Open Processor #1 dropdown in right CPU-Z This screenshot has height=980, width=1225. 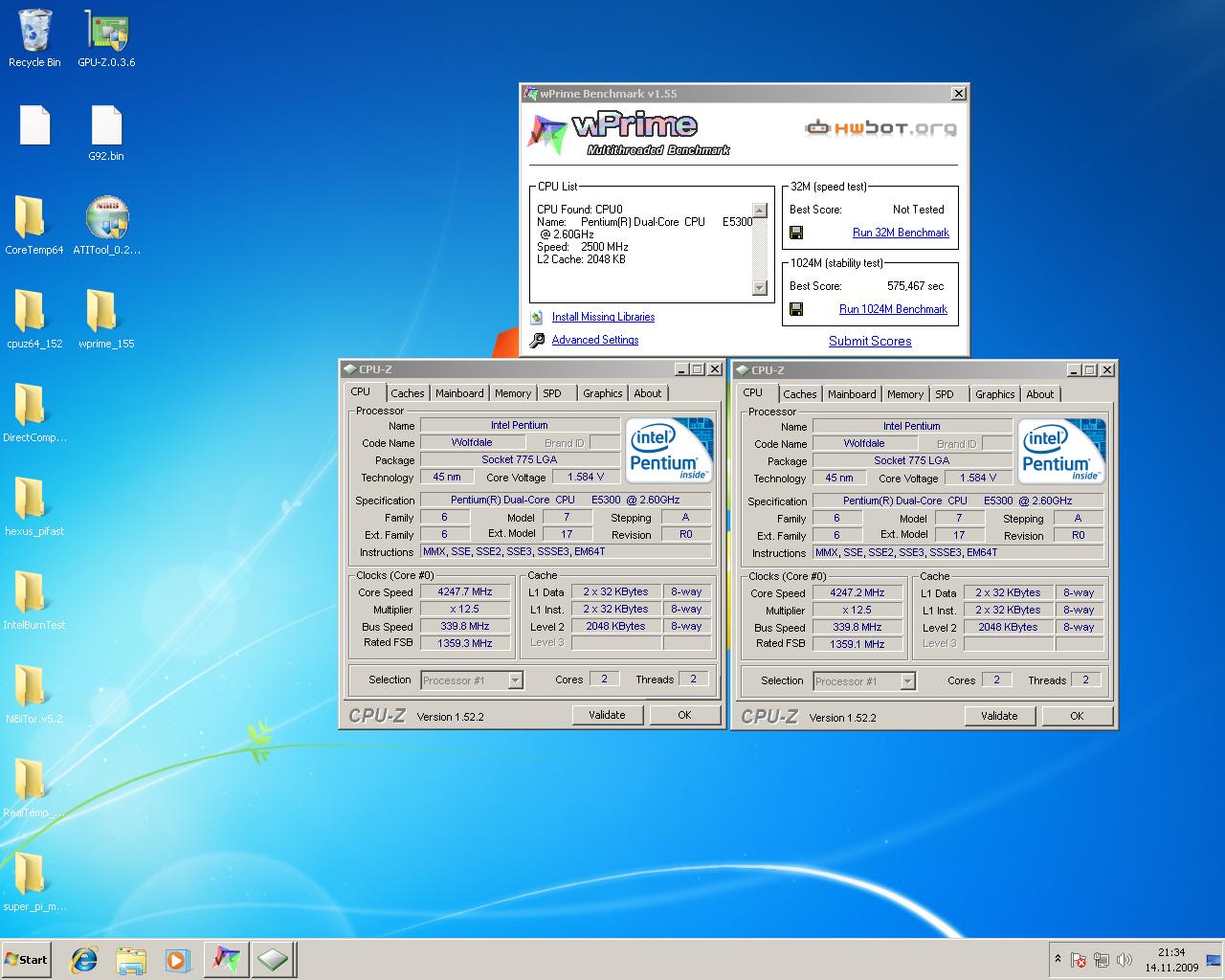point(864,681)
